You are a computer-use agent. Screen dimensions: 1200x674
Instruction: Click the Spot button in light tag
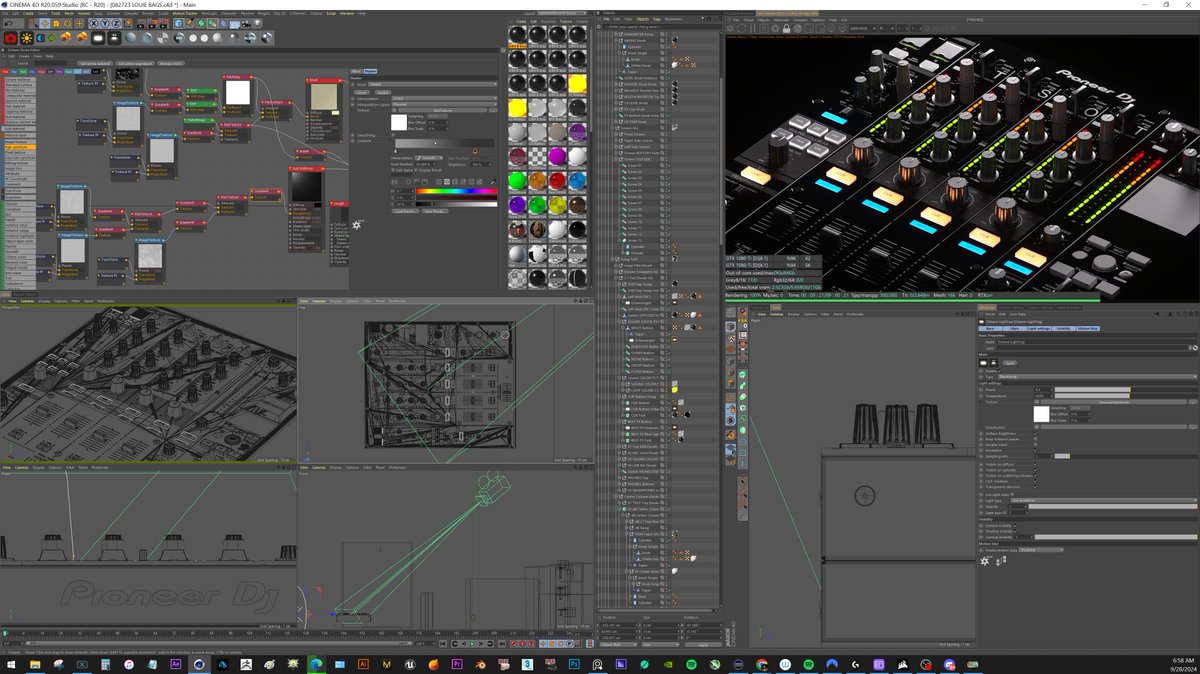click(1010, 363)
